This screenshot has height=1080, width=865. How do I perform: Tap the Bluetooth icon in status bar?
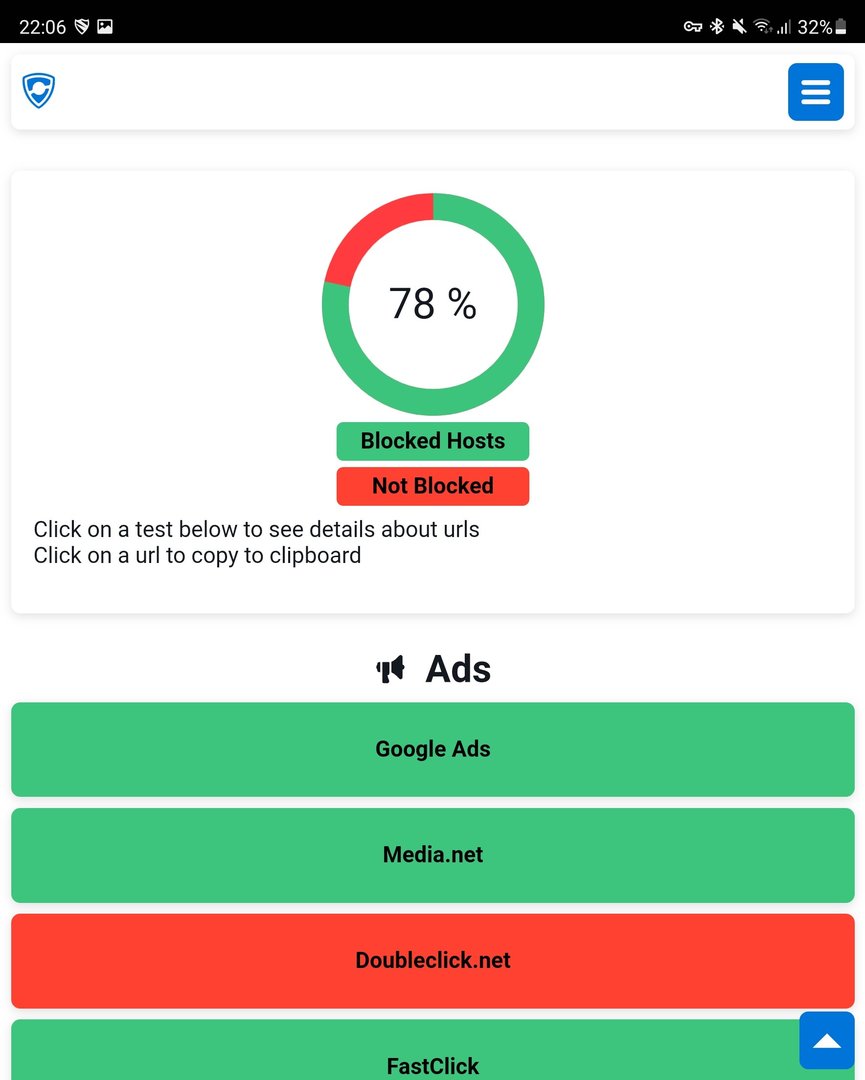[x=717, y=27]
